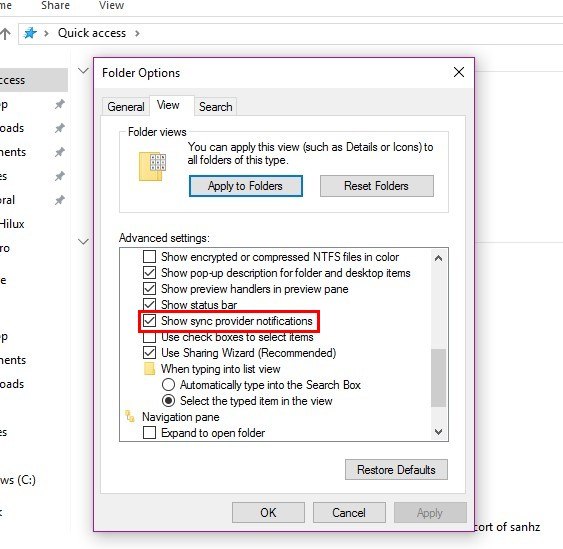Screen dimensions: 563x549
Task: Close the Folder Options dialog
Action: [x=459, y=72]
